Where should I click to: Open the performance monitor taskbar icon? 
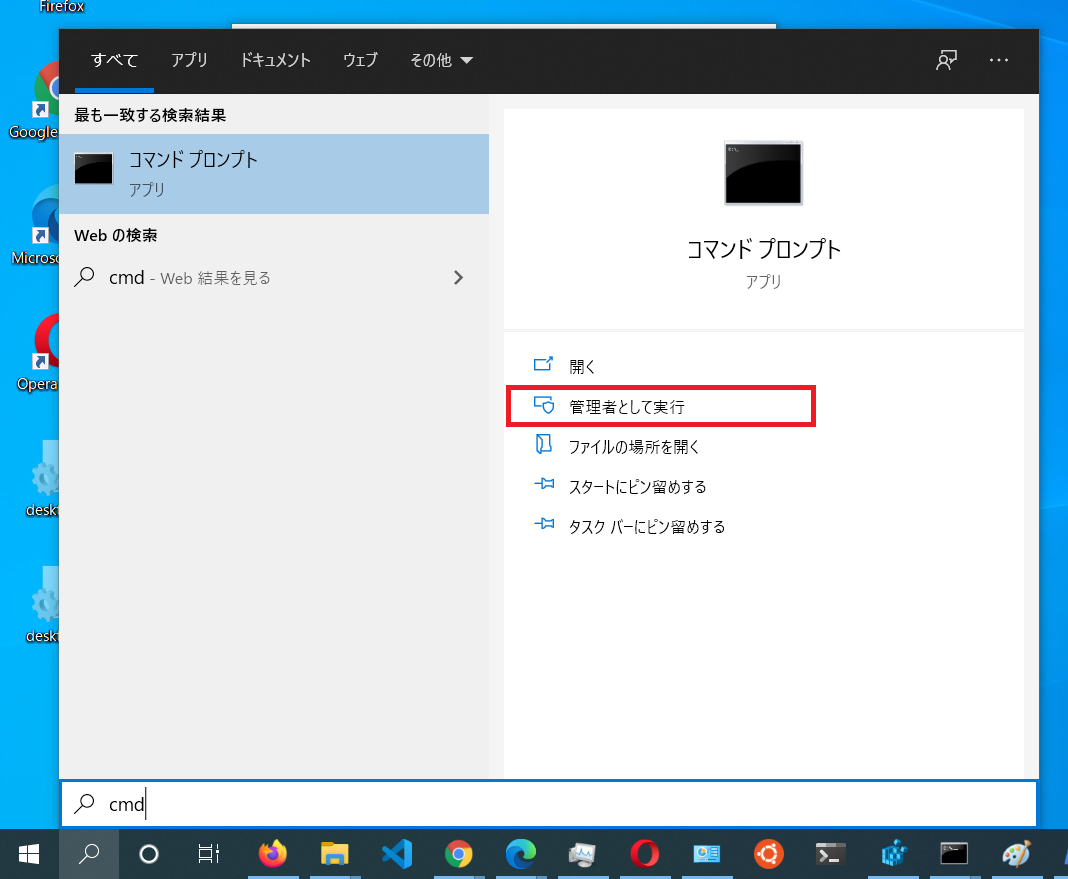point(582,854)
